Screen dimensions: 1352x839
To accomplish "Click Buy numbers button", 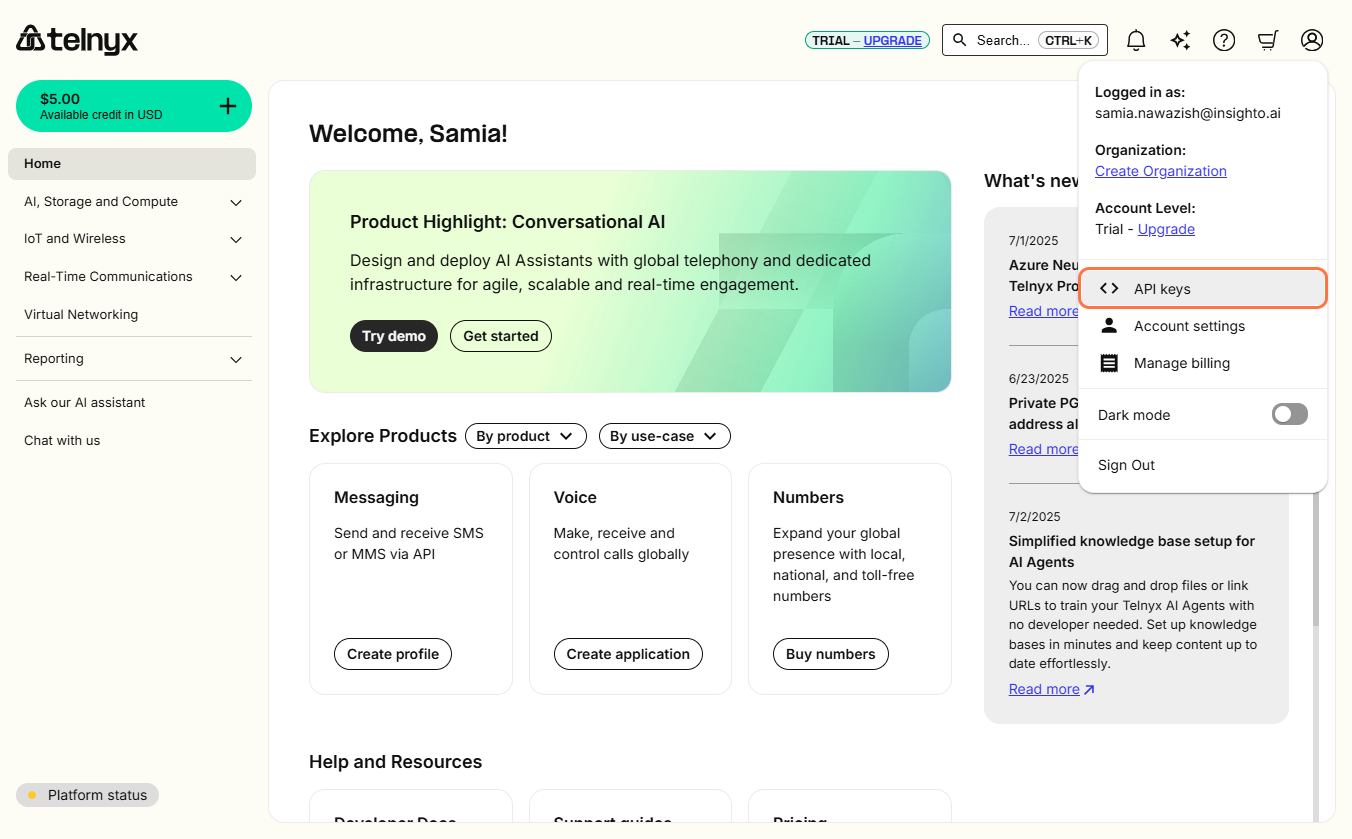I will point(831,654).
